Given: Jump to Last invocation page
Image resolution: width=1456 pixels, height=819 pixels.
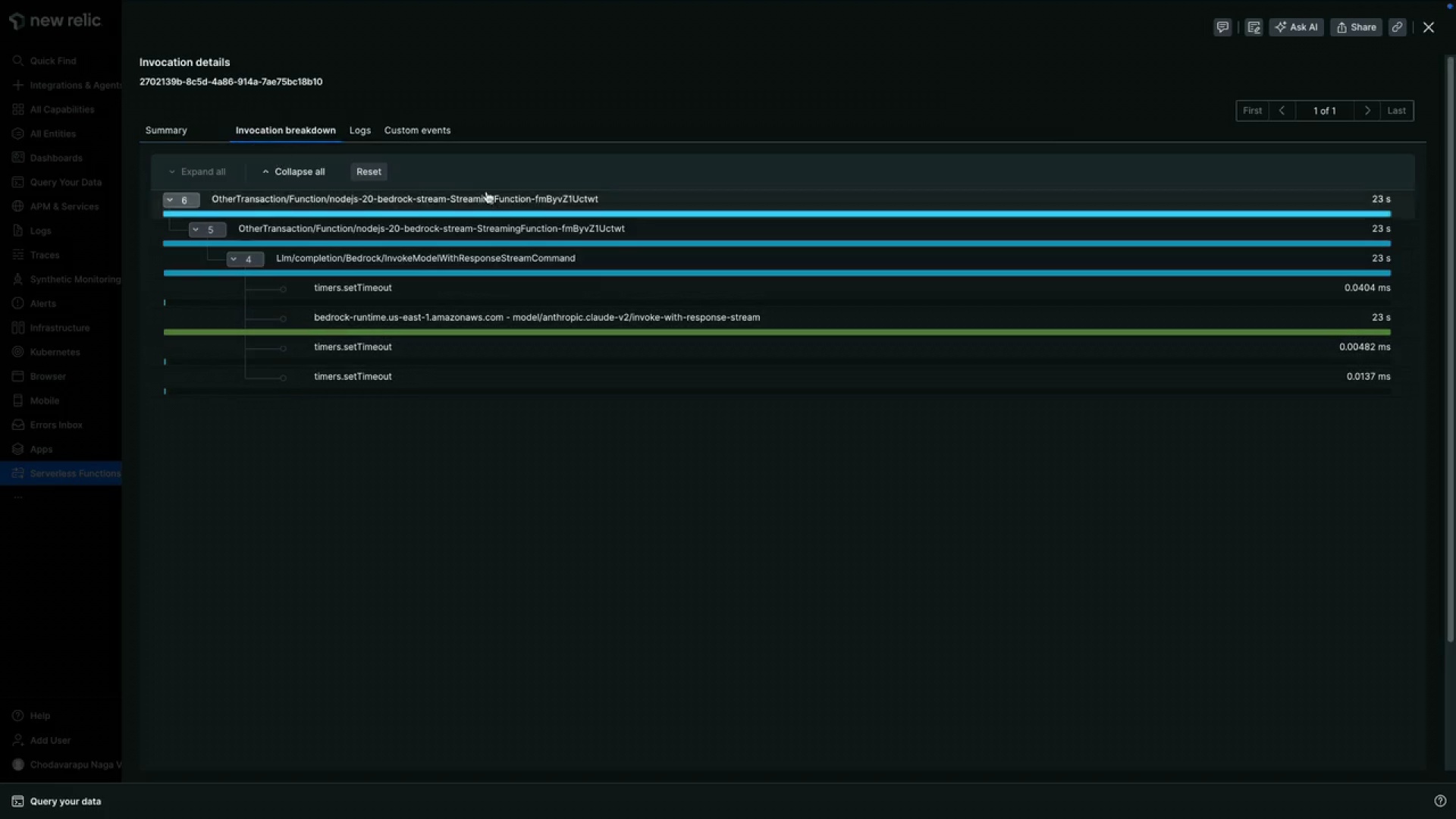Looking at the screenshot, I should (1396, 111).
